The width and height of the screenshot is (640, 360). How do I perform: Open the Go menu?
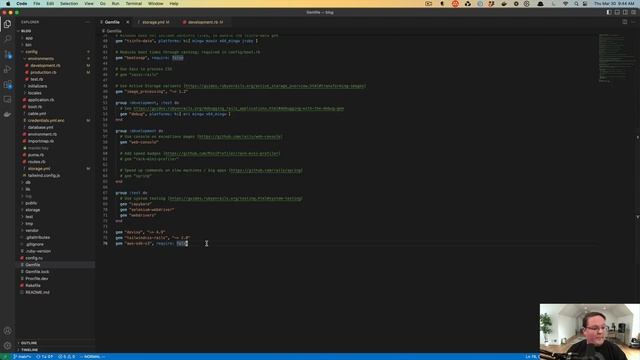tap(102, 4)
